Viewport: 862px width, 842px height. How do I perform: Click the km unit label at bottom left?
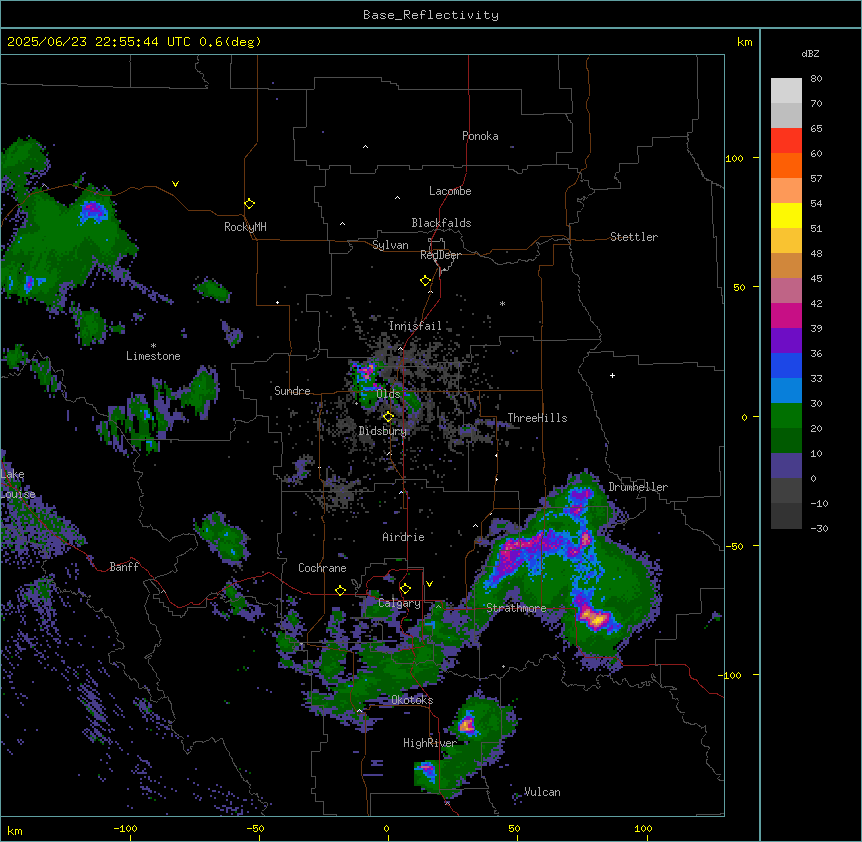pyautogui.click(x=15, y=830)
